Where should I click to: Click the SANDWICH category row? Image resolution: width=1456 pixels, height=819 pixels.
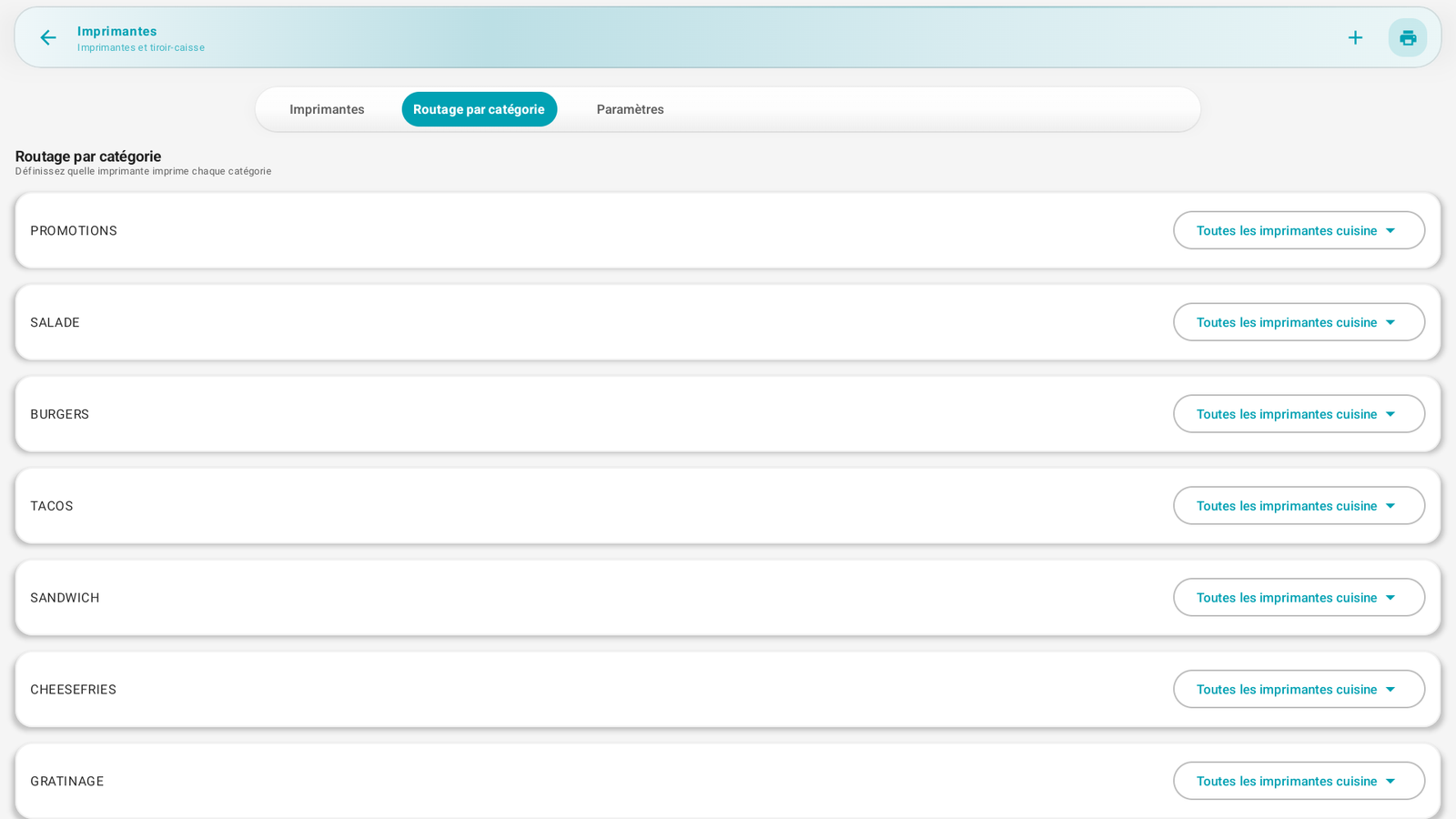click(x=728, y=598)
